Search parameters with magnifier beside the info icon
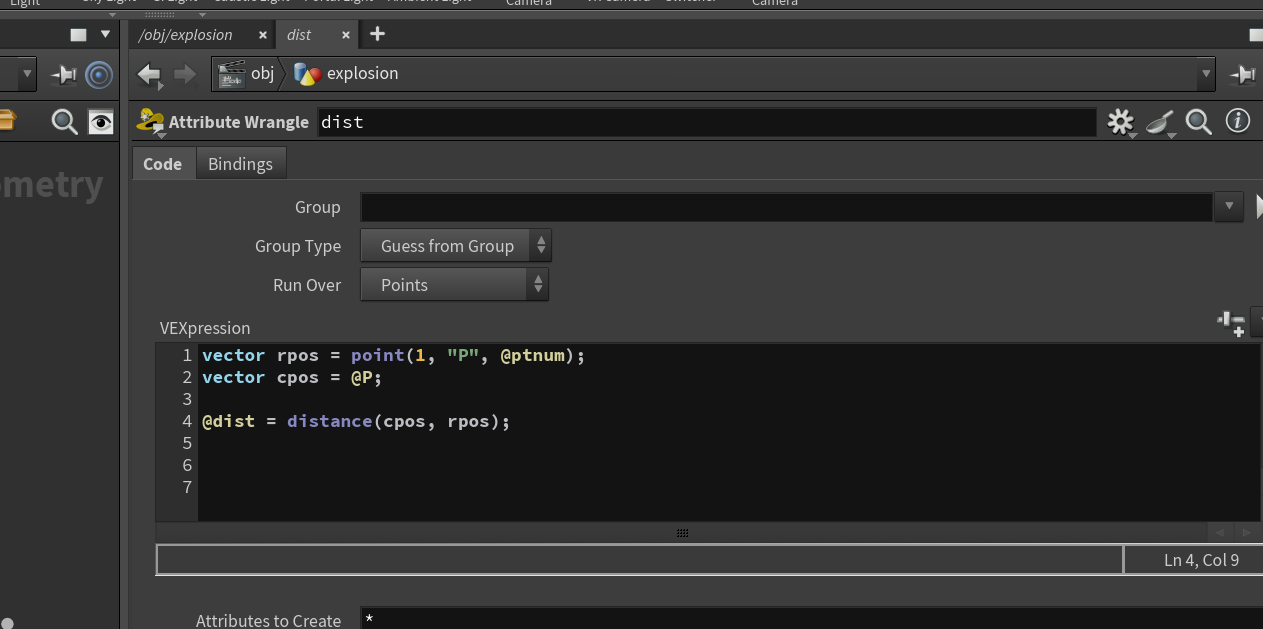The width and height of the screenshot is (1263, 629). pyautogui.click(x=1199, y=122)
